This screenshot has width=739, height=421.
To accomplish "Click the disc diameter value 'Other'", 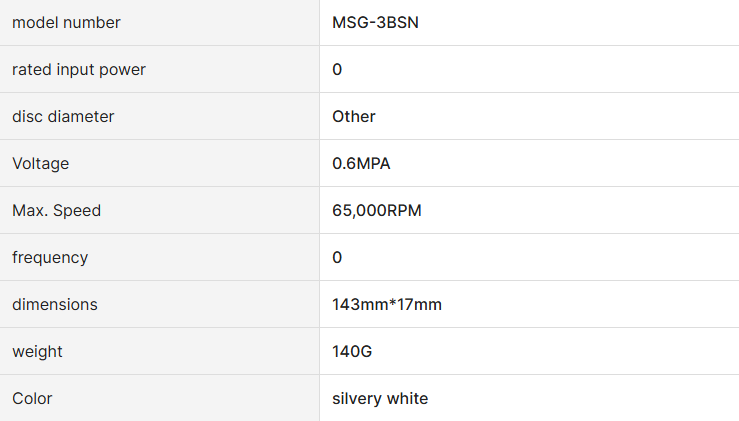I will click(x=354, y=116).
